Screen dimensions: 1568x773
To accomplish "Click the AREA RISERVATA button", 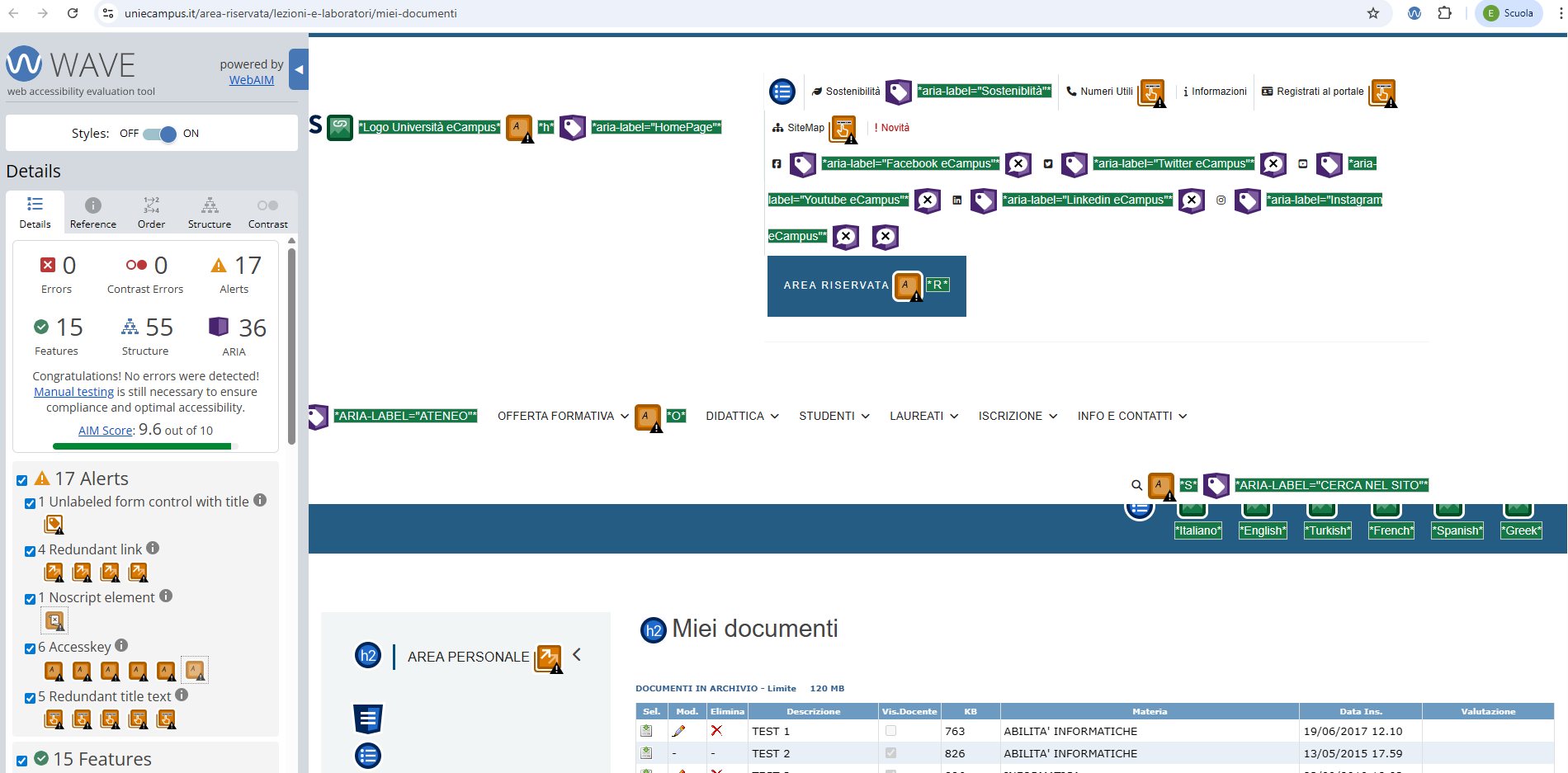I will tap(867, 286).
